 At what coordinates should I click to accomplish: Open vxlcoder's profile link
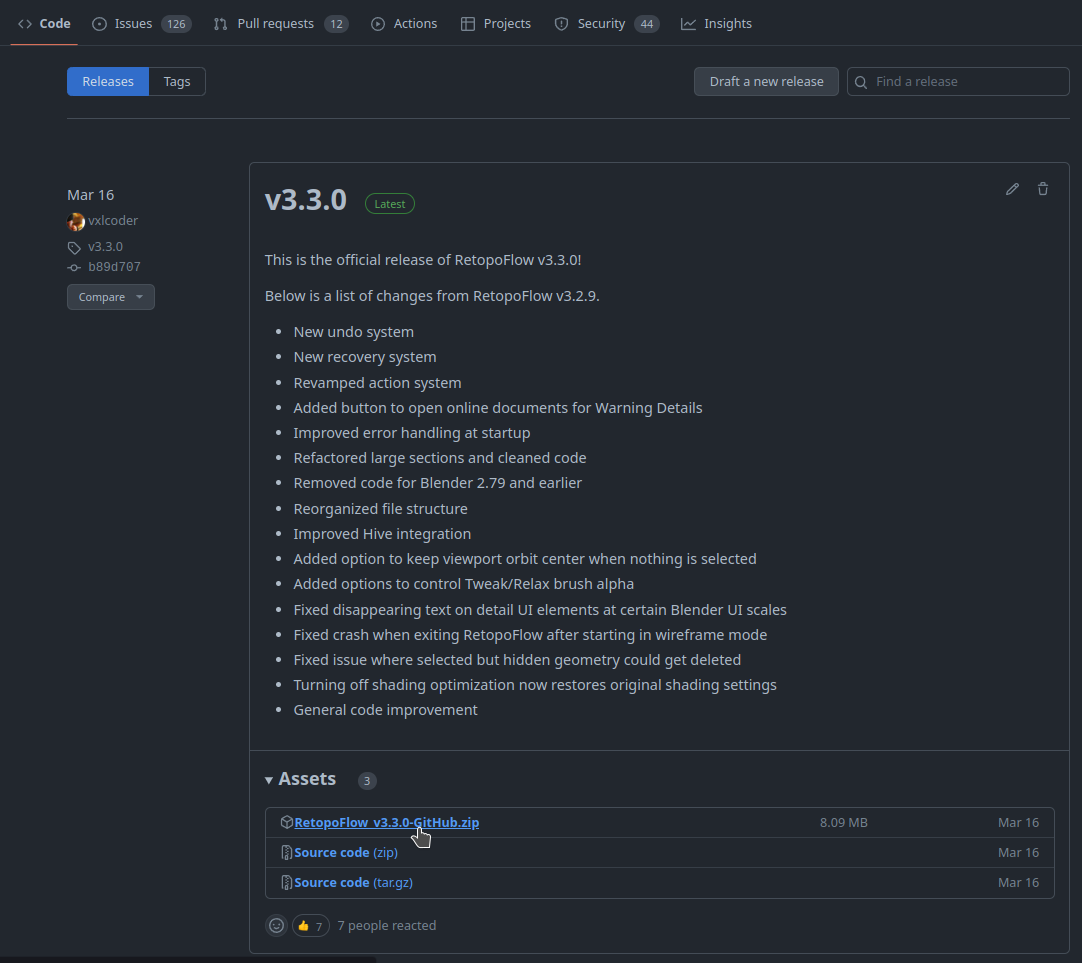point(112,220)
